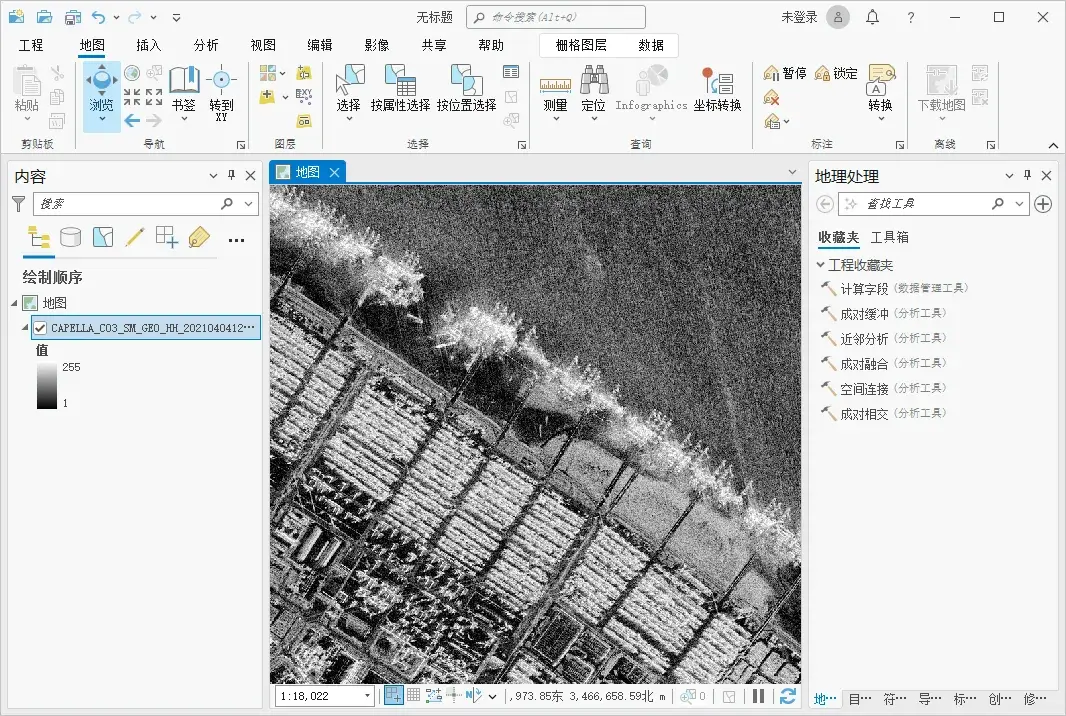Click the refresh map icon in status bar
This screenshot has width=1066, height=716.
pos(788,696)
